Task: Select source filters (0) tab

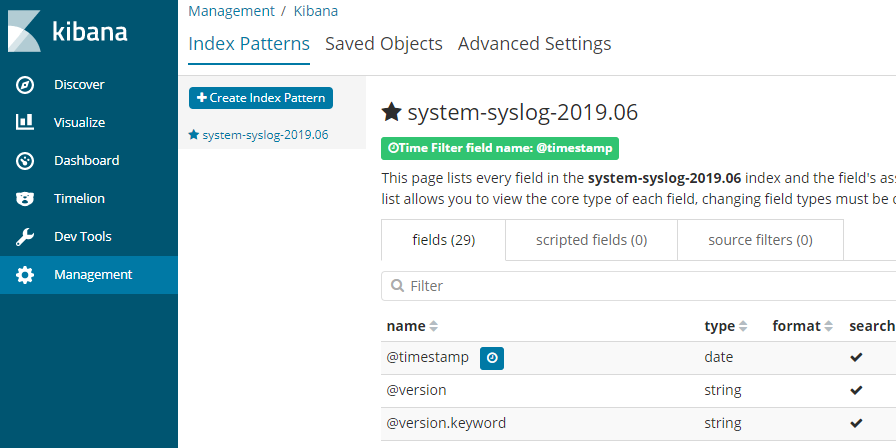Action: click(x=761, y=240)
